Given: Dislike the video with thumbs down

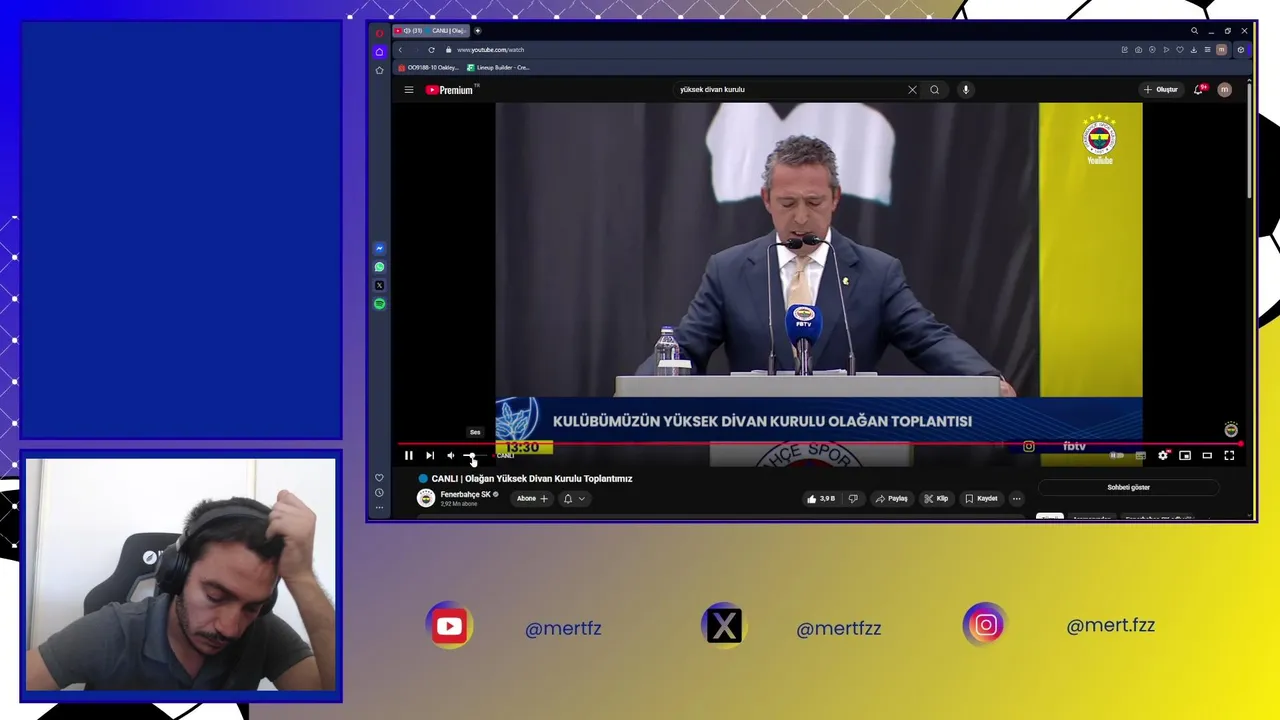Looking at the screenshot, I should tap(853, 498).
